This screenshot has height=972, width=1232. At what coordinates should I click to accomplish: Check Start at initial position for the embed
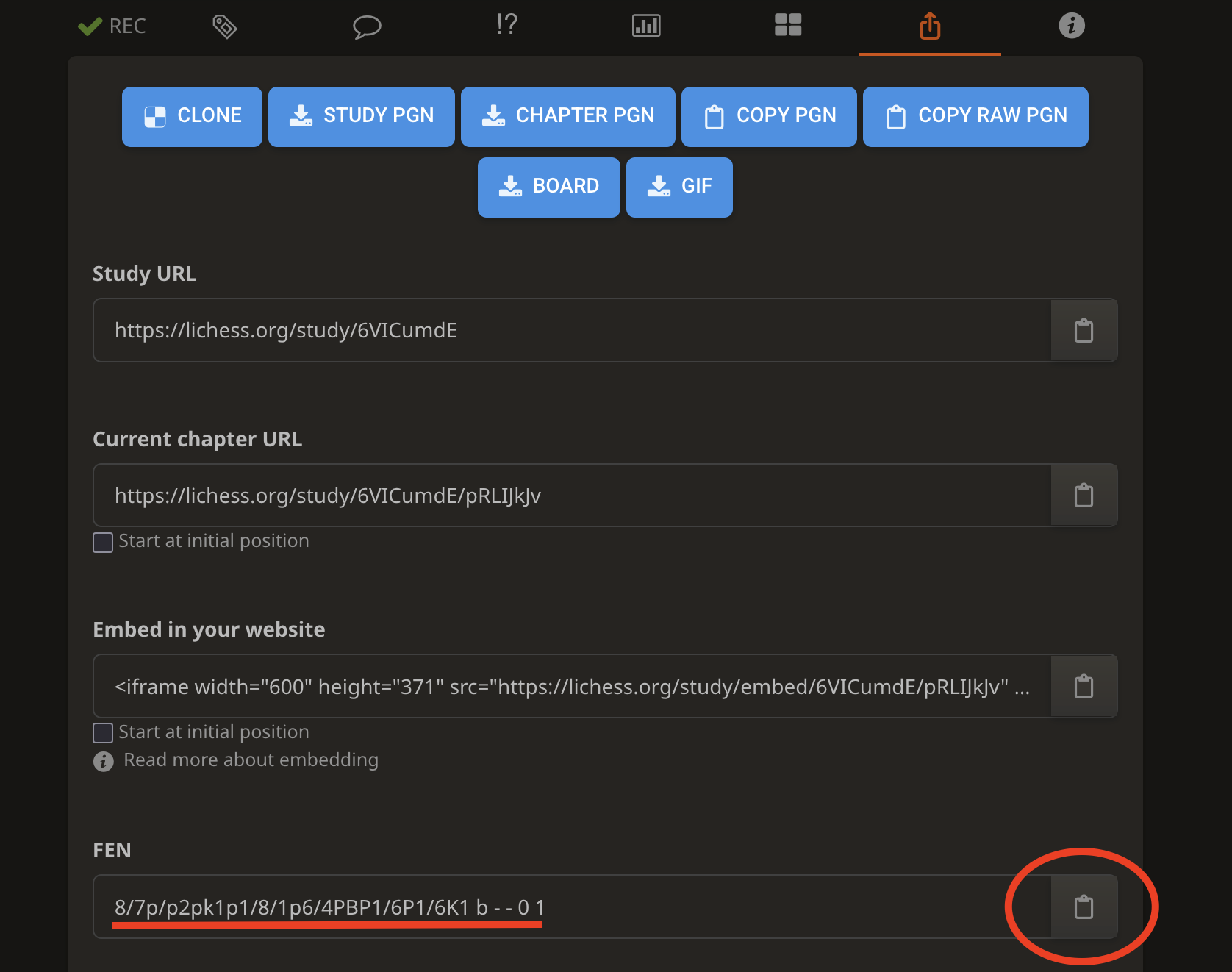click(103, 733)
